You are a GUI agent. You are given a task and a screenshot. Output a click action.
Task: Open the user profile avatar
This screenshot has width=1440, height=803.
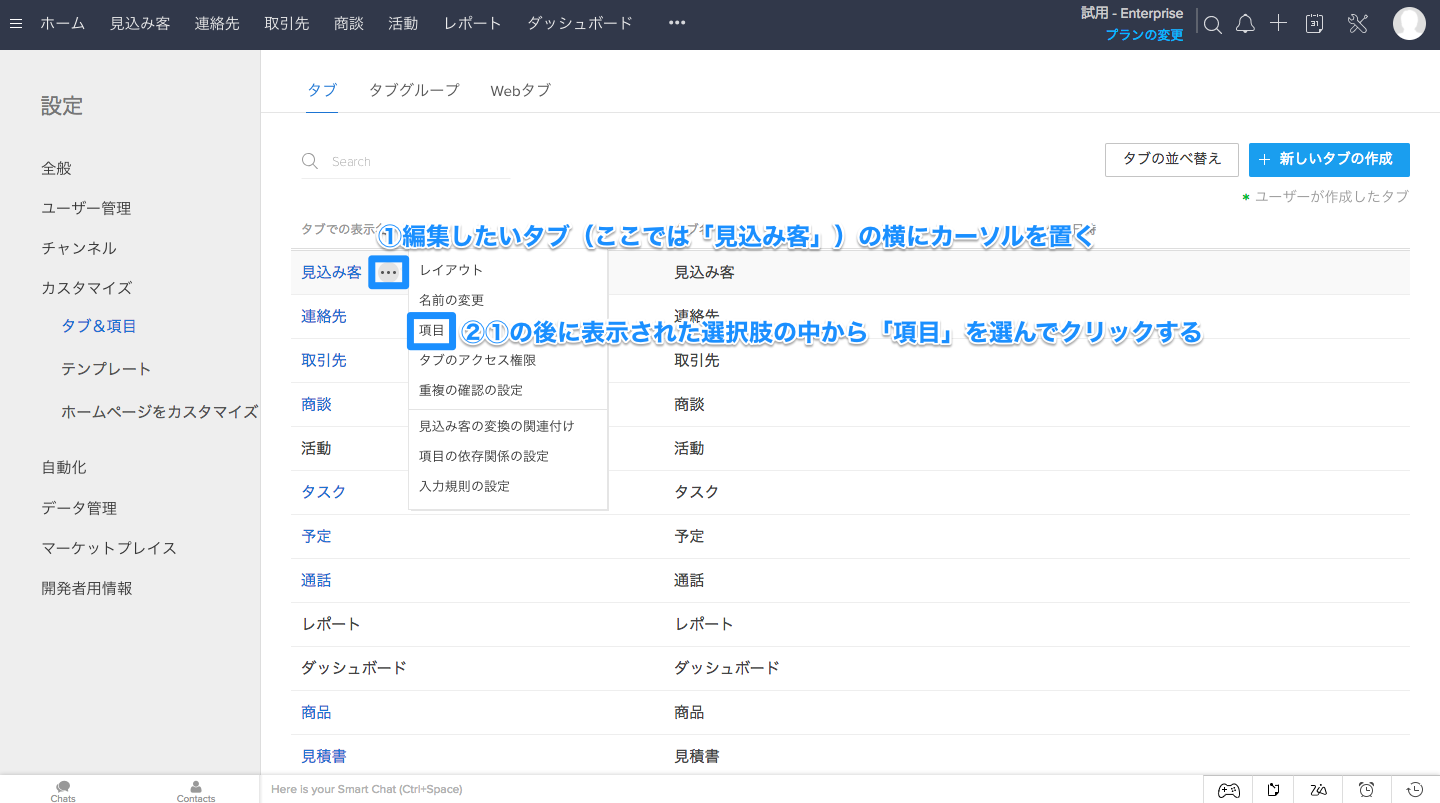pos(1409,24)
